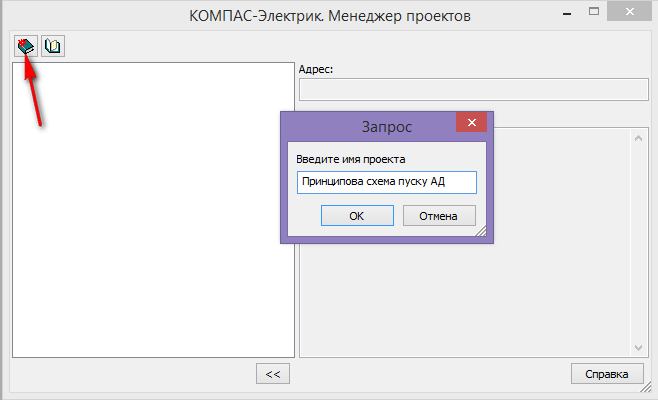Viewport: 658px width, 400px height.
Task: Click the open project book icon
Action: pos(53,46)
